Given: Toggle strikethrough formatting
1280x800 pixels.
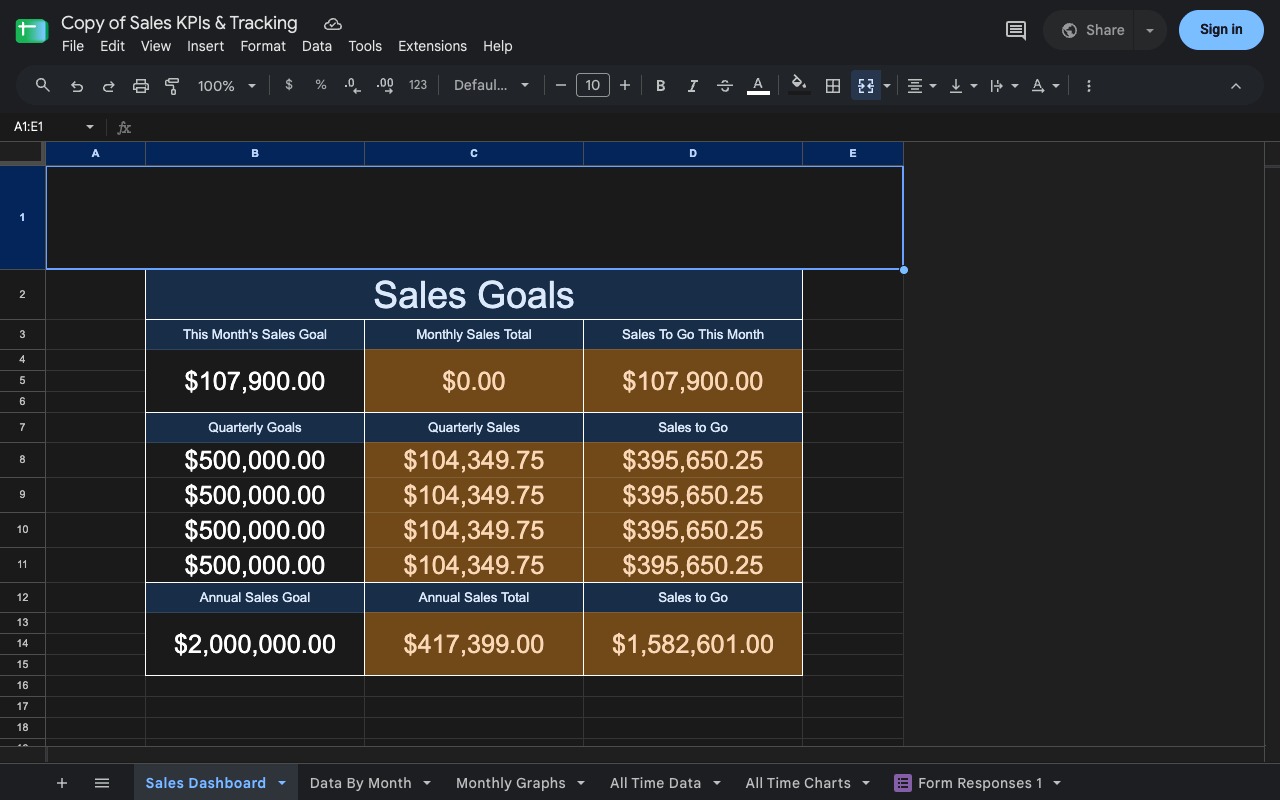Looking at the screenshot, I should 725,86.
